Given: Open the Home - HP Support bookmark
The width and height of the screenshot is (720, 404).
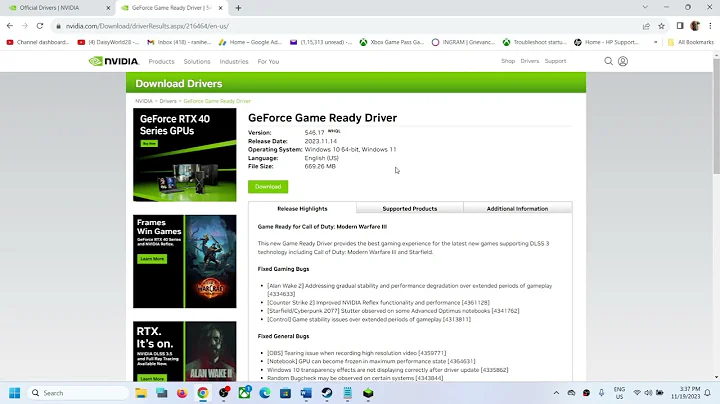Looking at the screenshot, I should tap(606, 42).
